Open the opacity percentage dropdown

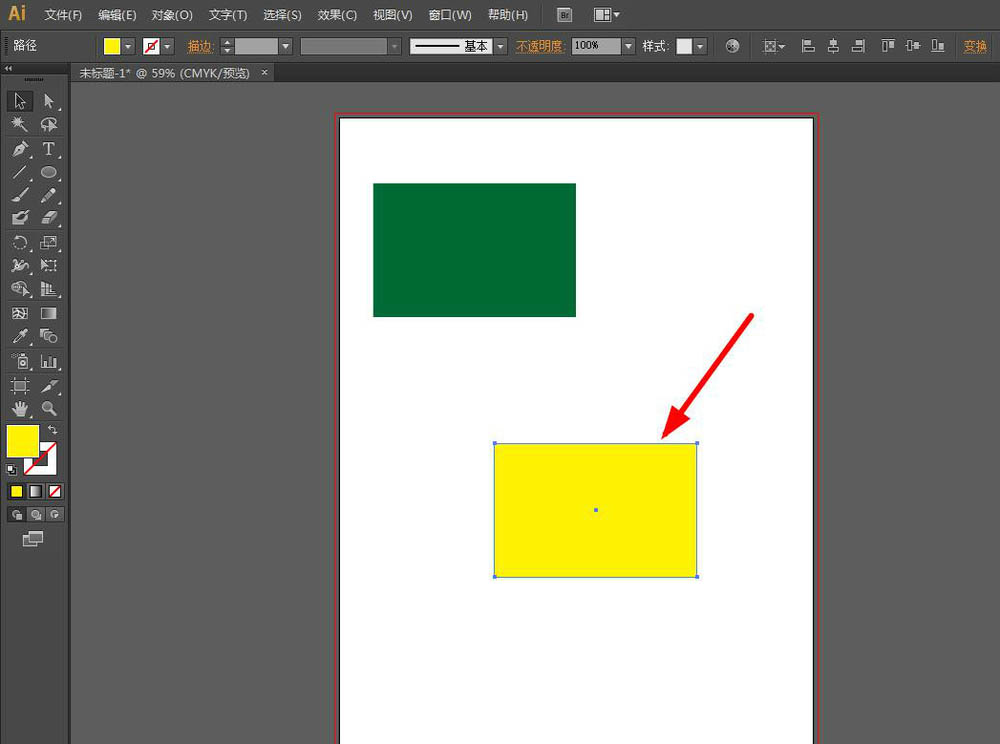pos(628,46)
